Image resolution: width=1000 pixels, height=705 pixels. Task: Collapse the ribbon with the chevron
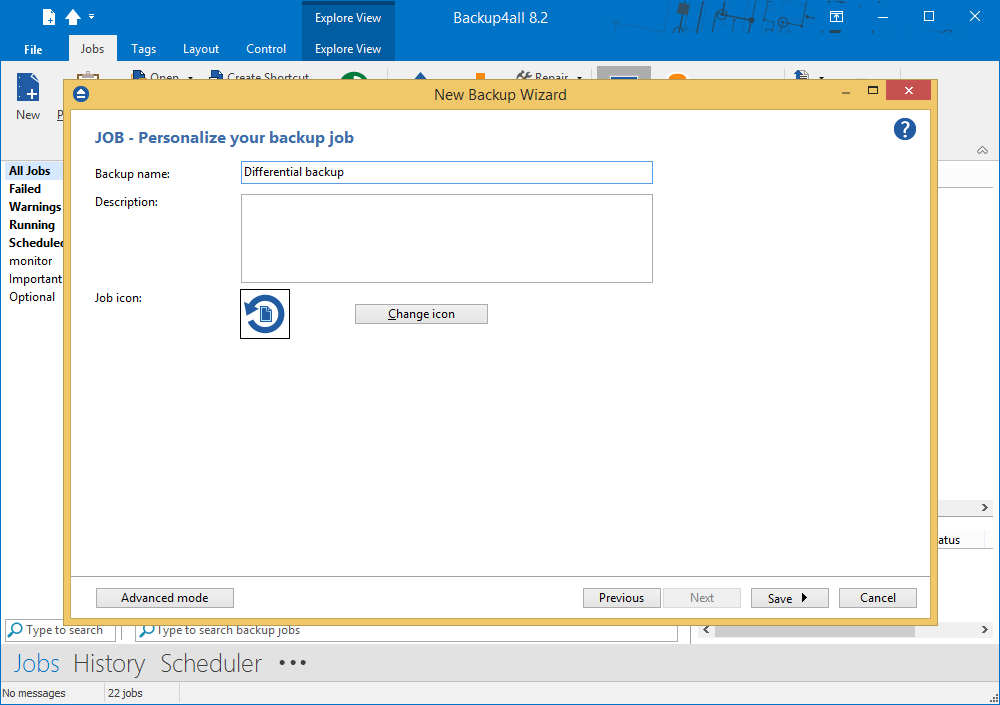(982, 150)
